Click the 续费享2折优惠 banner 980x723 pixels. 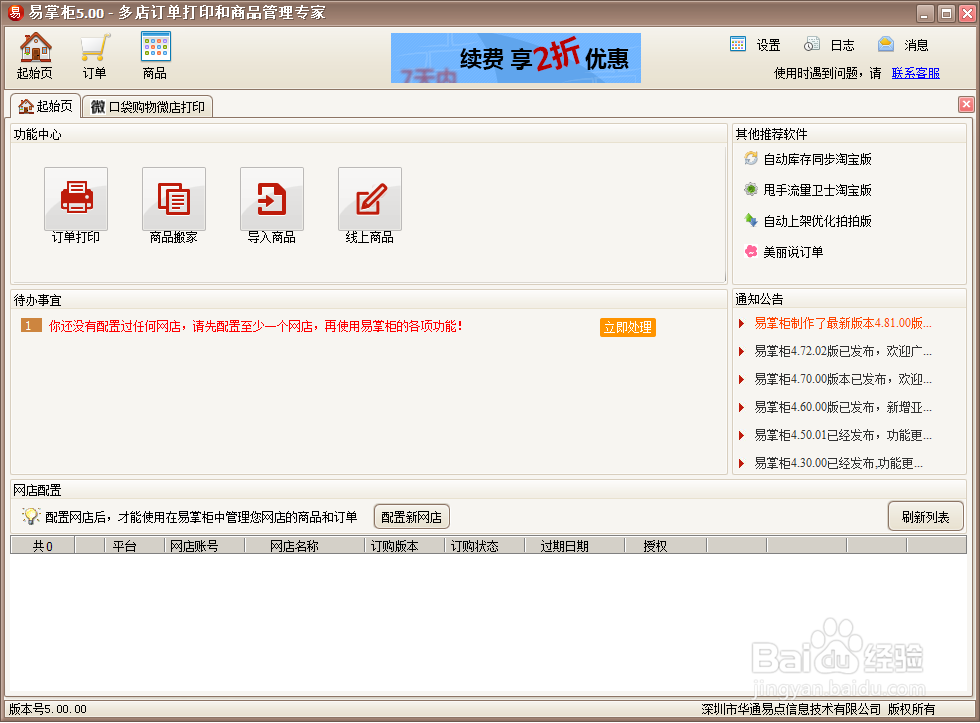coord(516,58)
